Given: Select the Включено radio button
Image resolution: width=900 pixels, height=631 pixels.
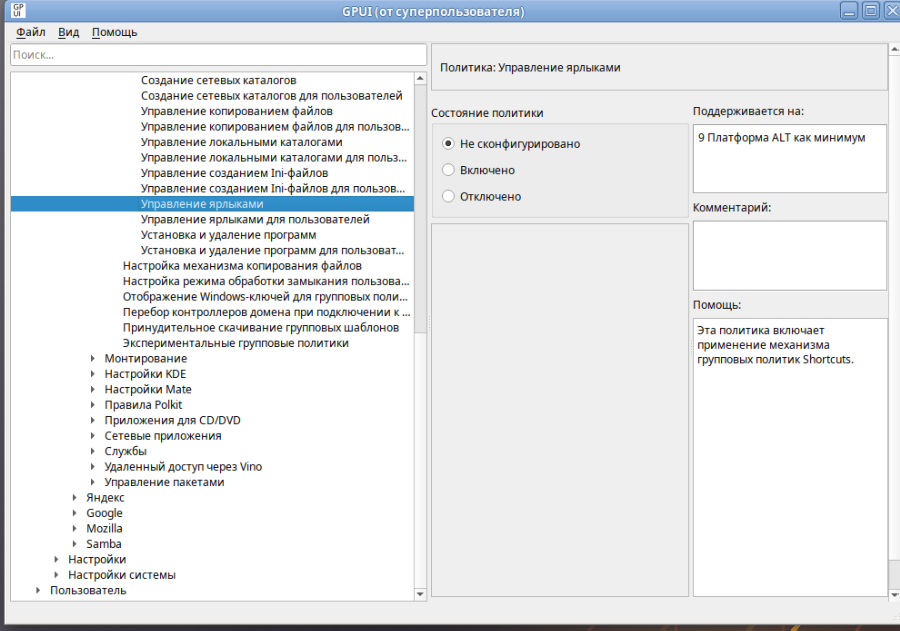Looking at the screenshot, I should pyautogui.click(x=448, y=170).
